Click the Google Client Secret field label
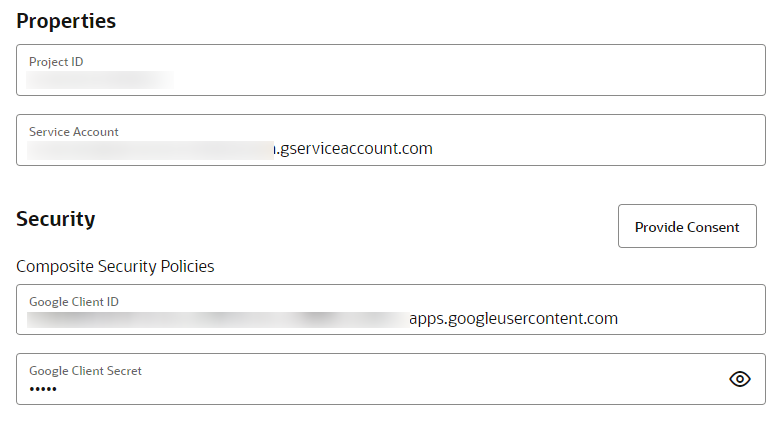The height and width of the screenshot is (421, 775). 85,371
